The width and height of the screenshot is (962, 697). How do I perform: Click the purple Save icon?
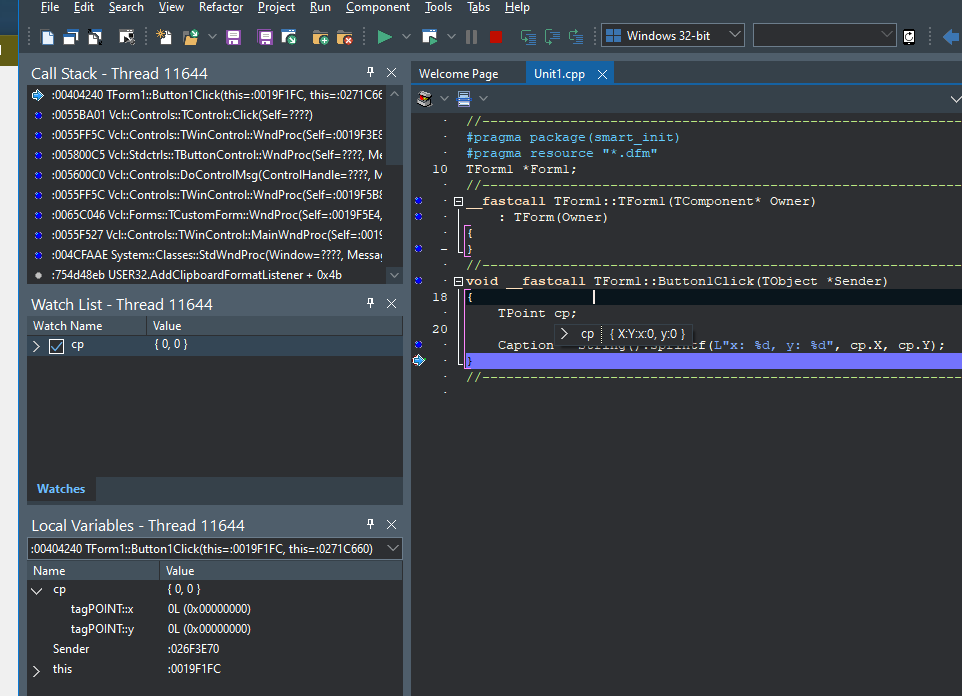pos(233,37)
